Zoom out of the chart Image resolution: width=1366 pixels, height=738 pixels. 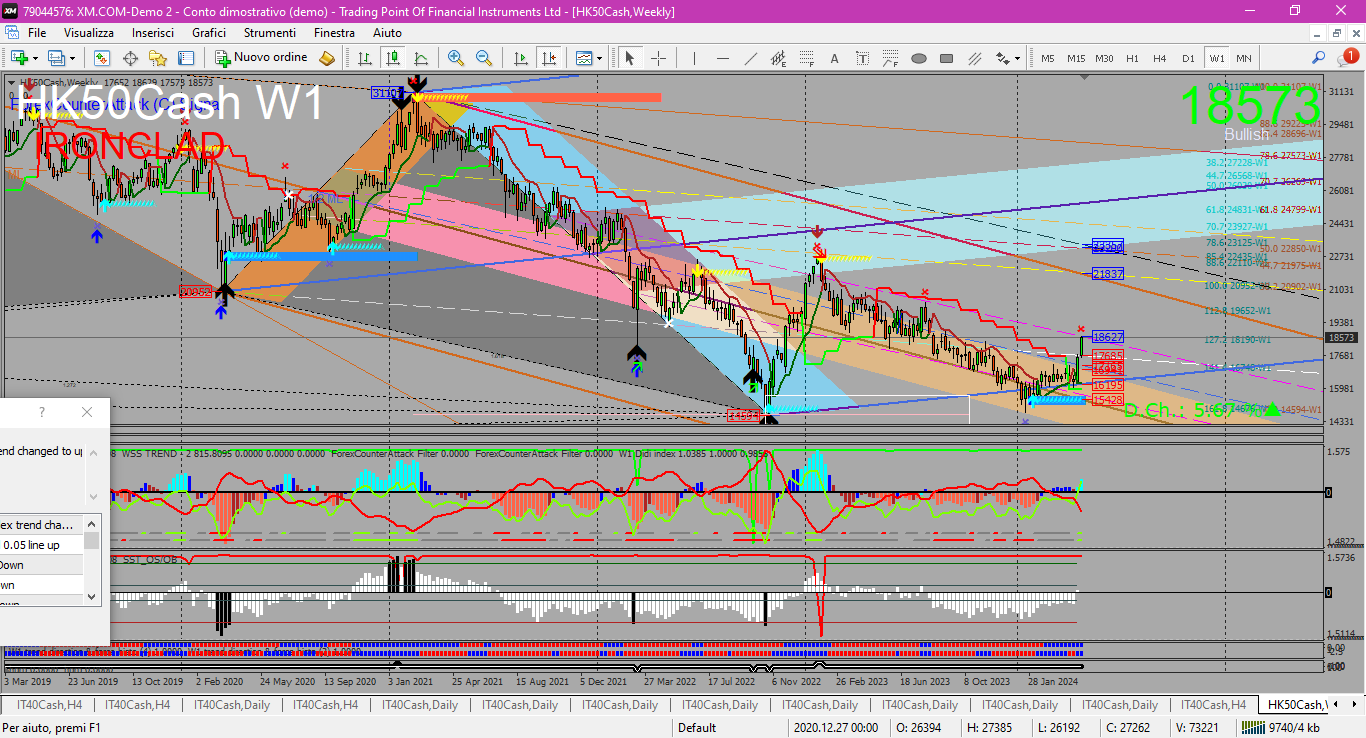pyautogui.click(x=484, y=58)
